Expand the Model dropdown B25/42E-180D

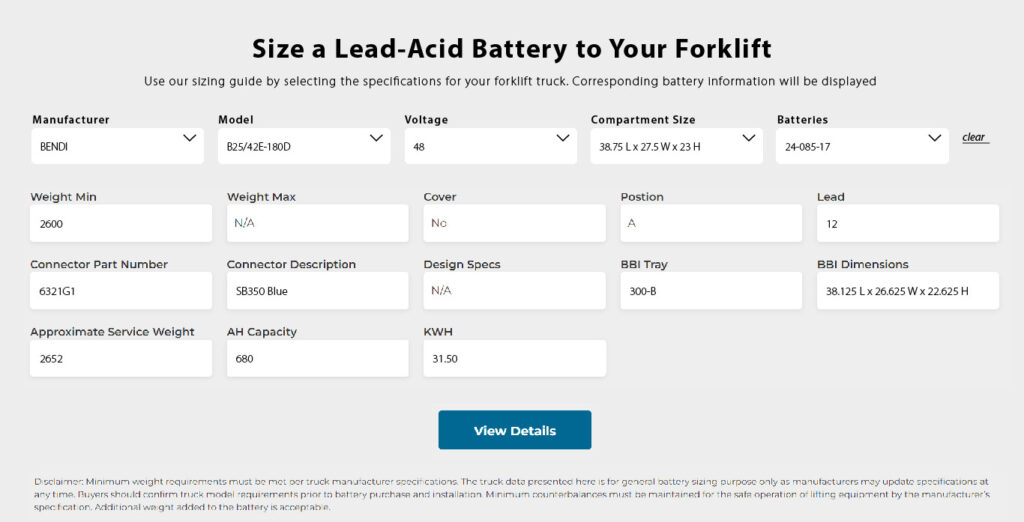304,146
